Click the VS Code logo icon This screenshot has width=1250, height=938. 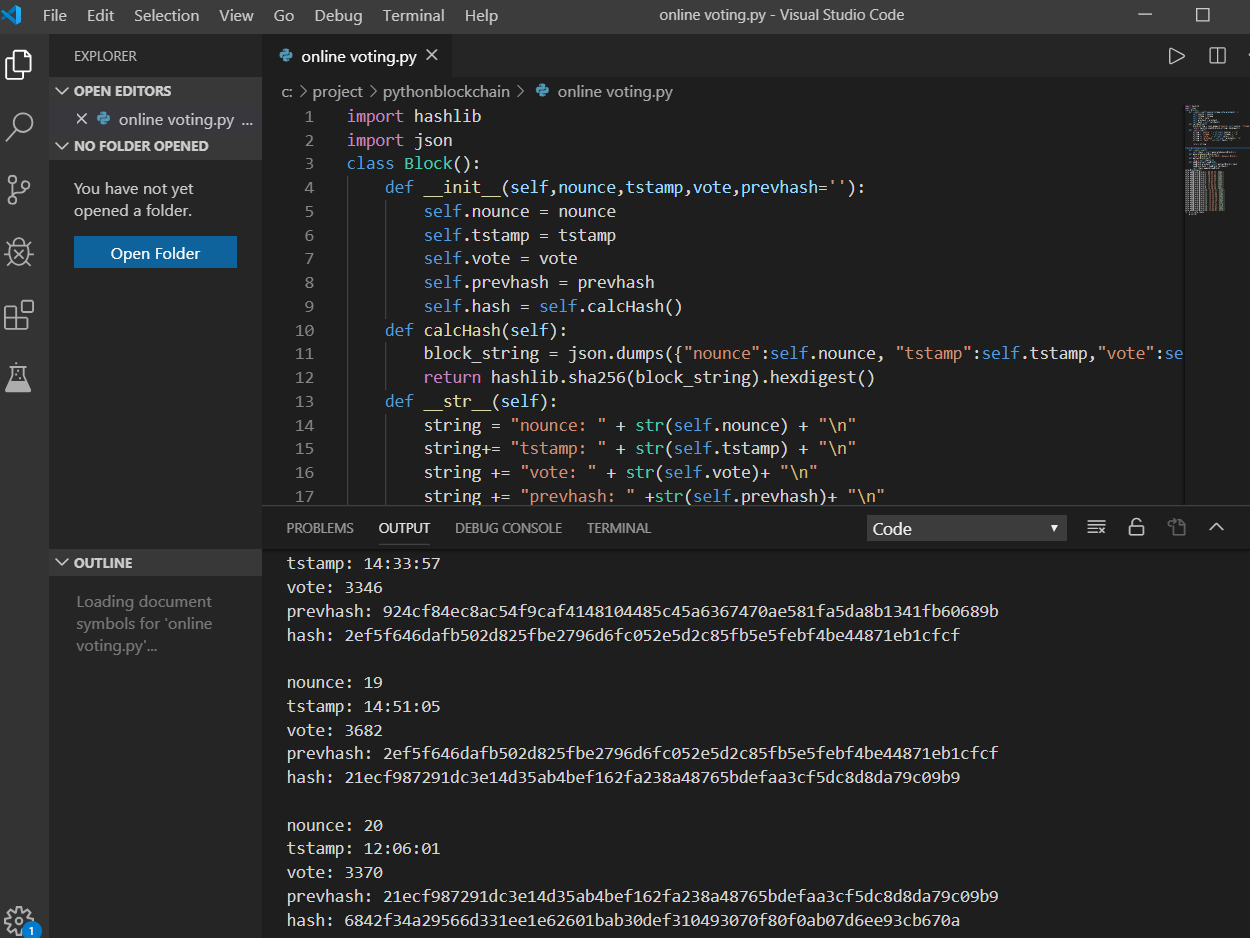tap(12, 15)
